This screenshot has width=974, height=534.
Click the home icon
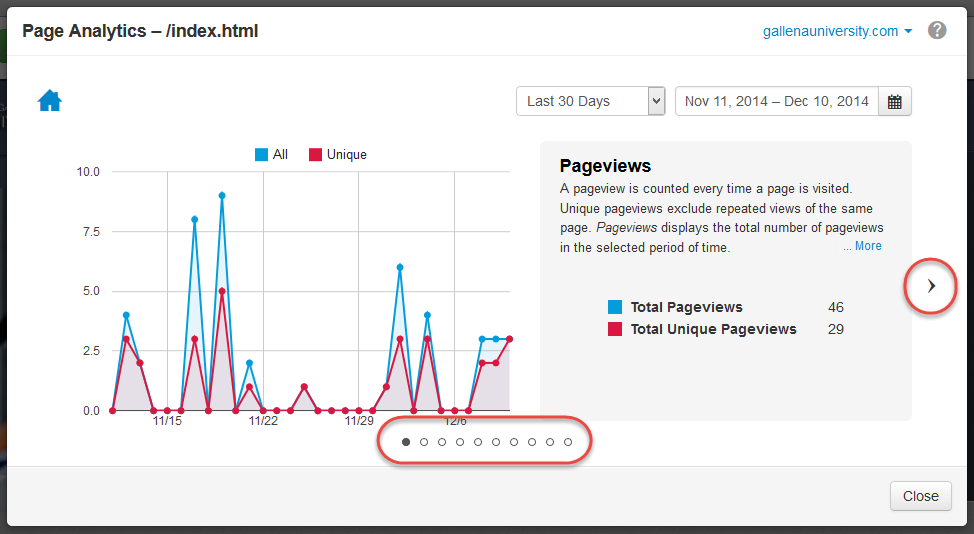[x=50, y=101]
